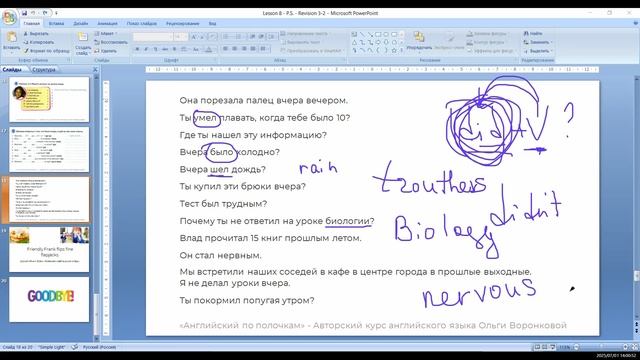640x360 pixels.
Task: Open the round Office button menu
Action: point(9,17)
